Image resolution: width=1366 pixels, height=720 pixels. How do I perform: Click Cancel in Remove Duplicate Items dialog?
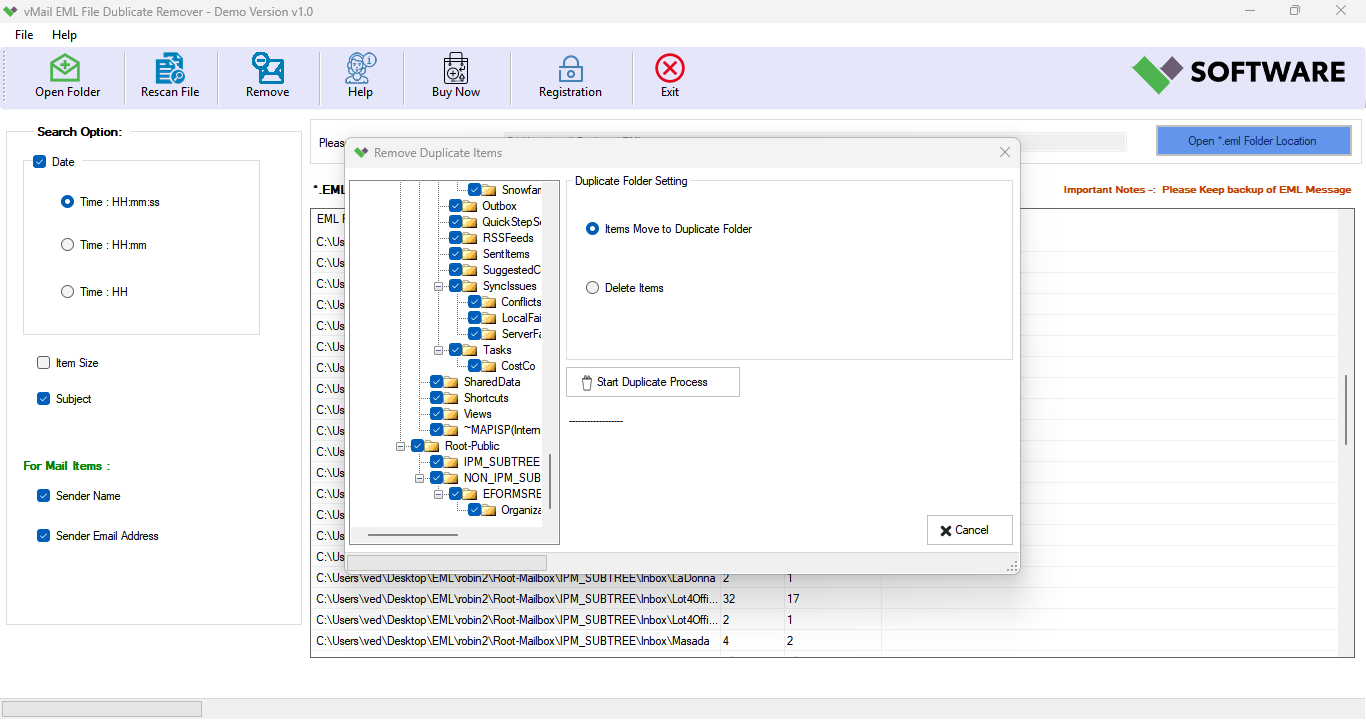point(970,530)
